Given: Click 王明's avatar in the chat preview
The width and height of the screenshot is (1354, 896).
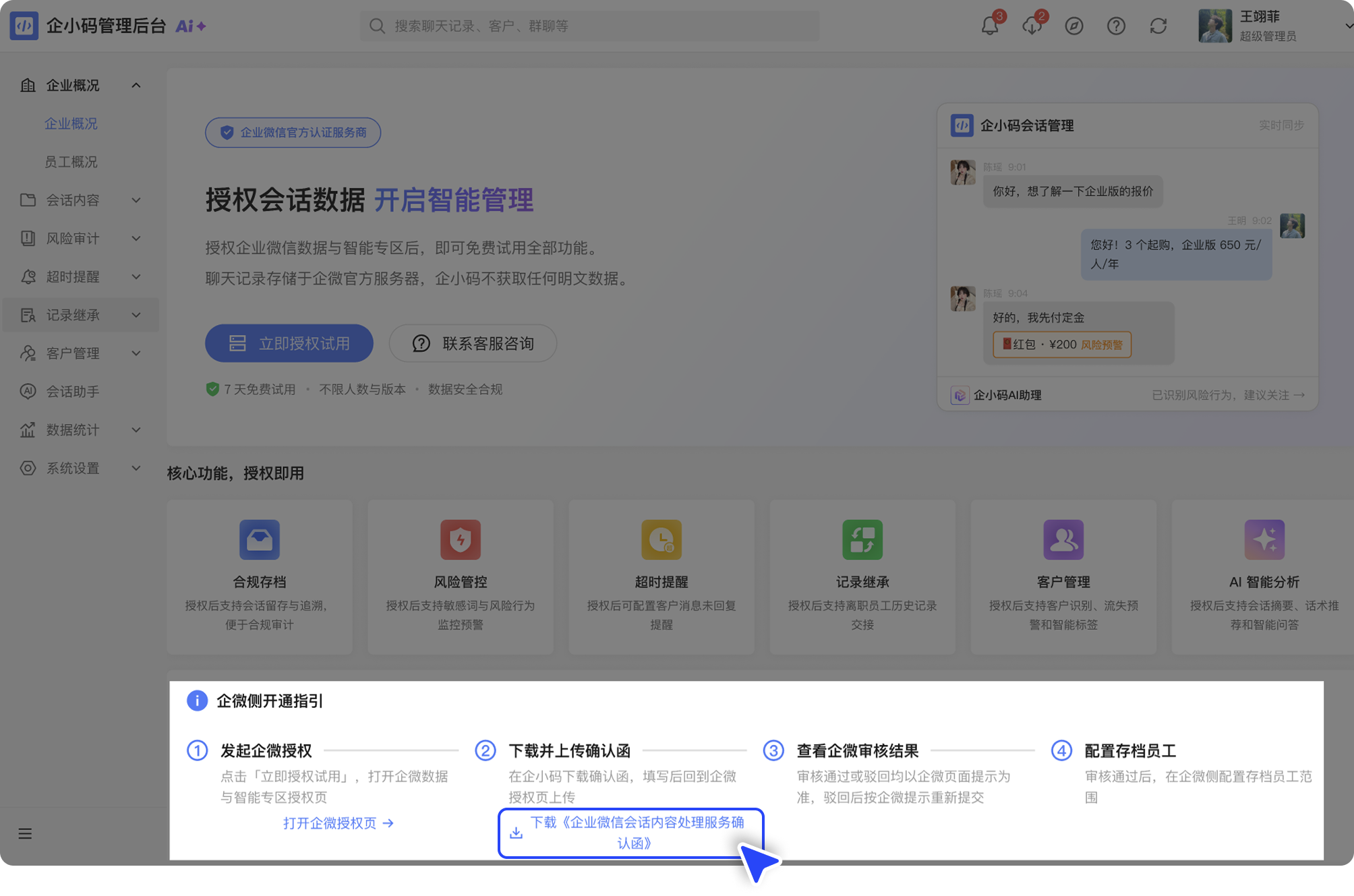Looking at the screenshot, I should (1292, 226).
